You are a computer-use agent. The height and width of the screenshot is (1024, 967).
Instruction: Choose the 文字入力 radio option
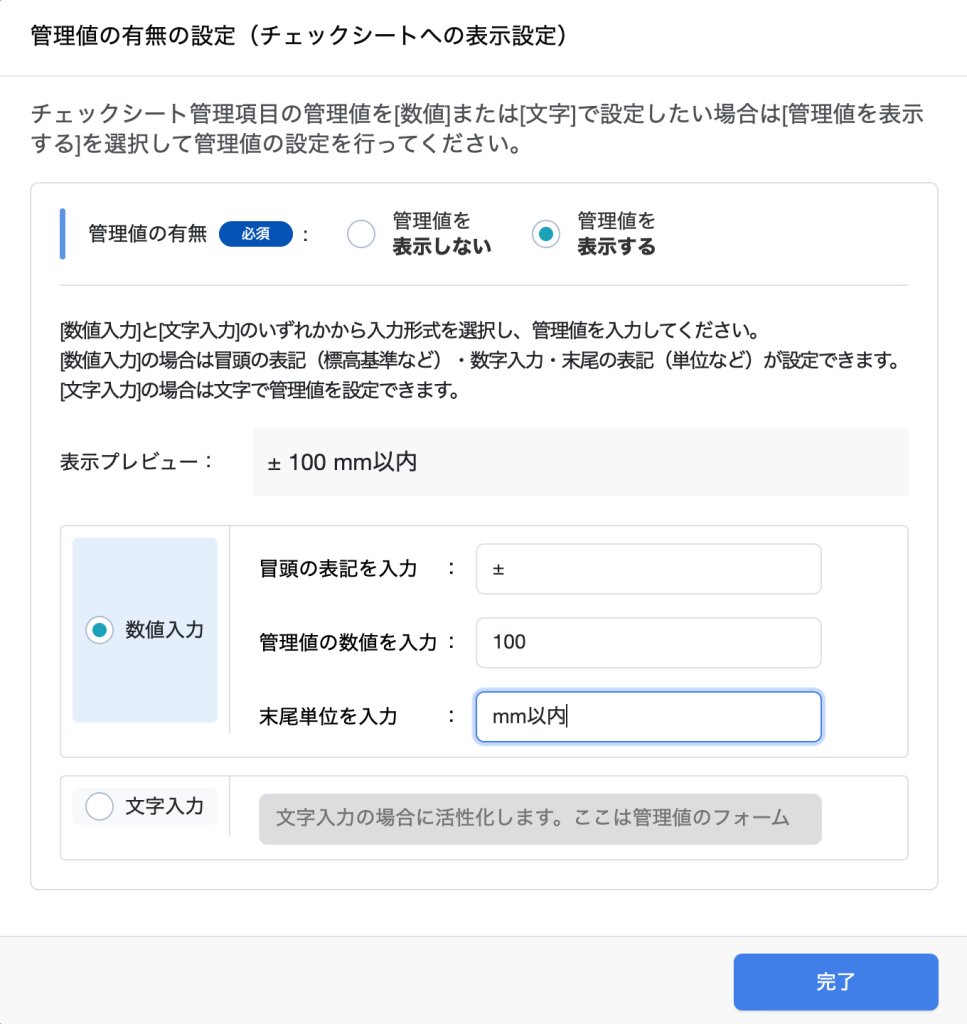coord(100,805)
